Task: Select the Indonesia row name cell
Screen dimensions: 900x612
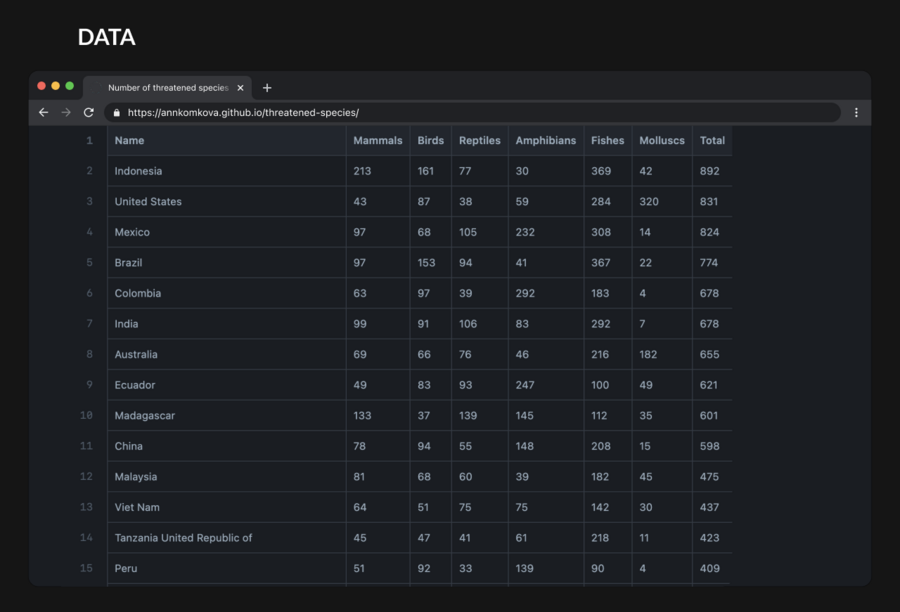Action: (x=138, y=171)
